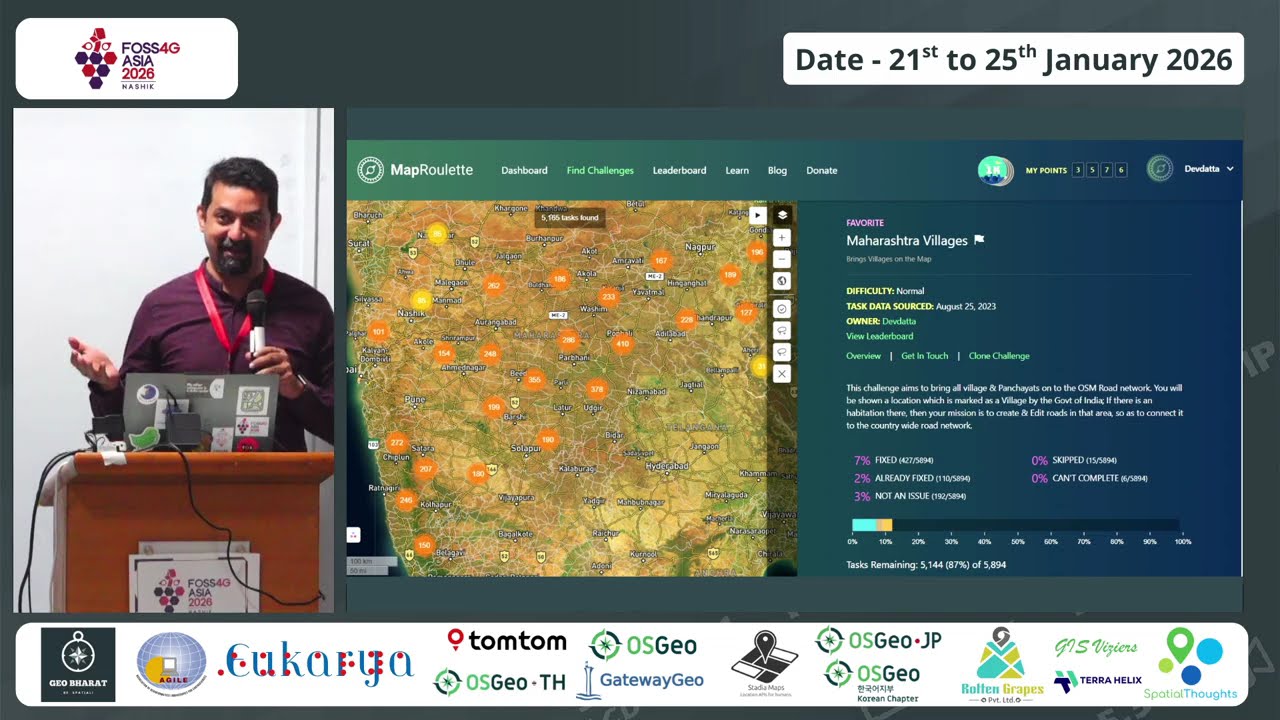Click the X clear selection control
This screenshot has width=1280, height=720.
point(782,374)
